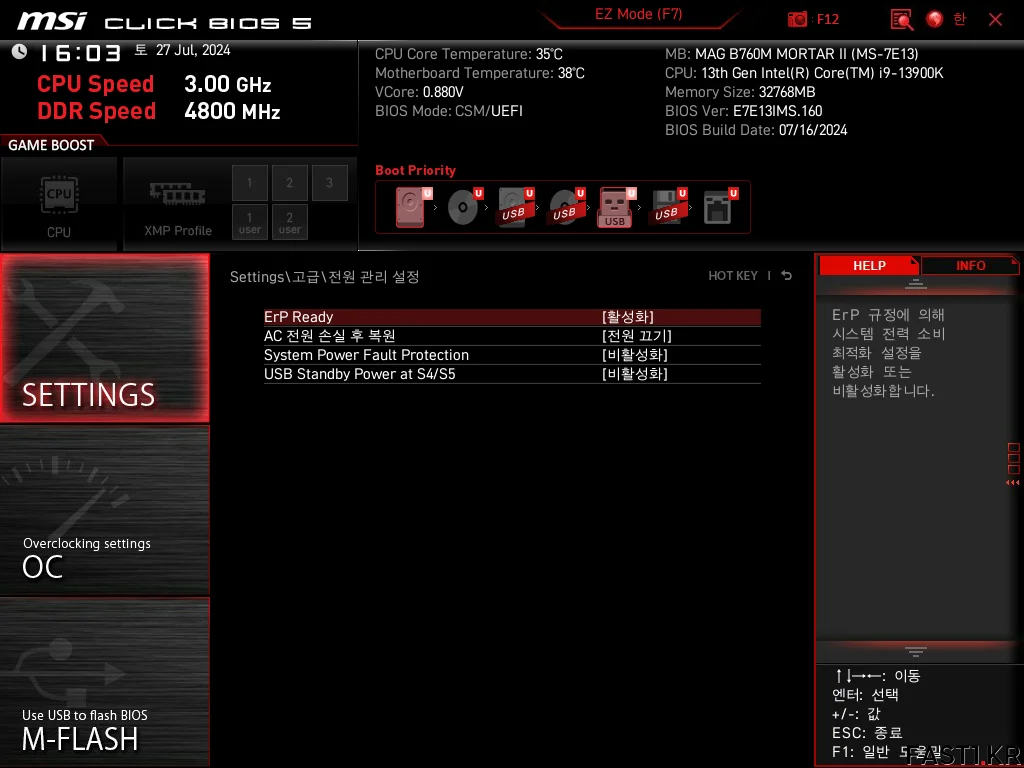The width and height of the screenshot is (1024, 768).
Task: Click the Korean 한 language label
Action: coord(959,19)
